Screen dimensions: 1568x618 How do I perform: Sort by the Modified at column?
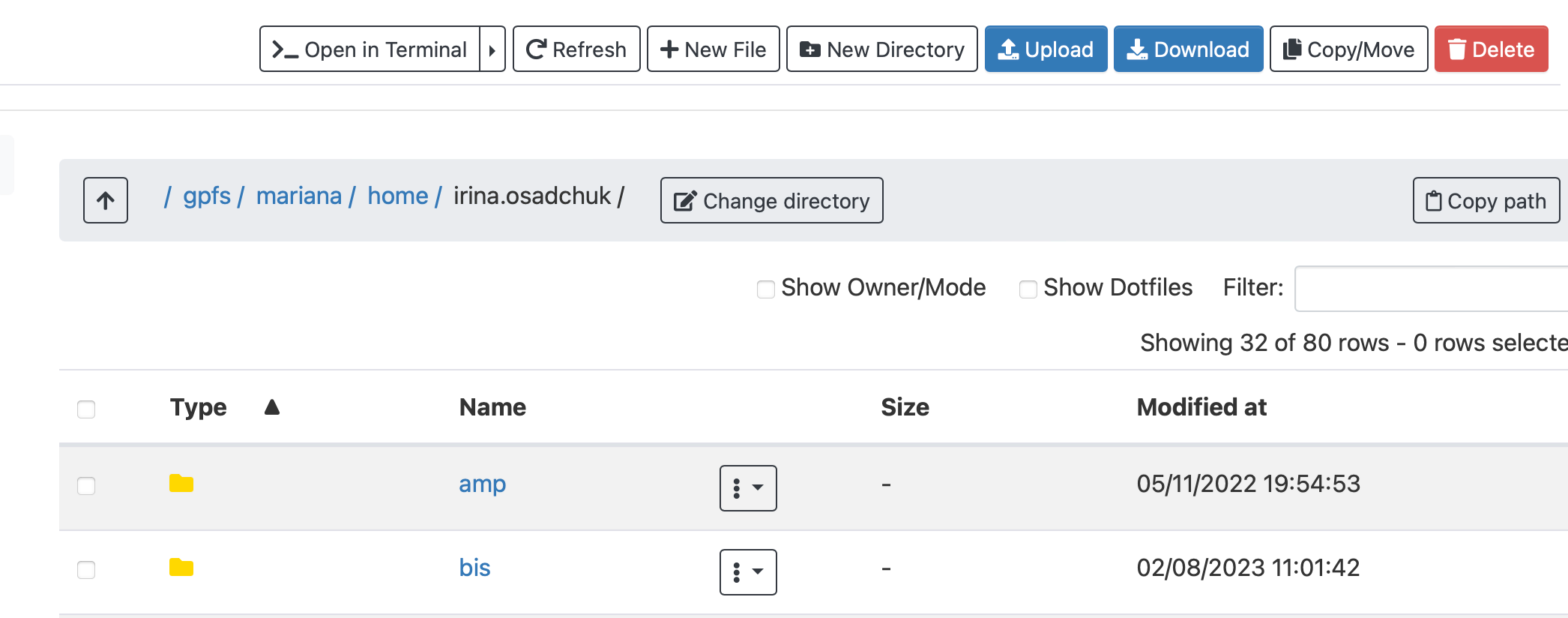coord(1201,407)
